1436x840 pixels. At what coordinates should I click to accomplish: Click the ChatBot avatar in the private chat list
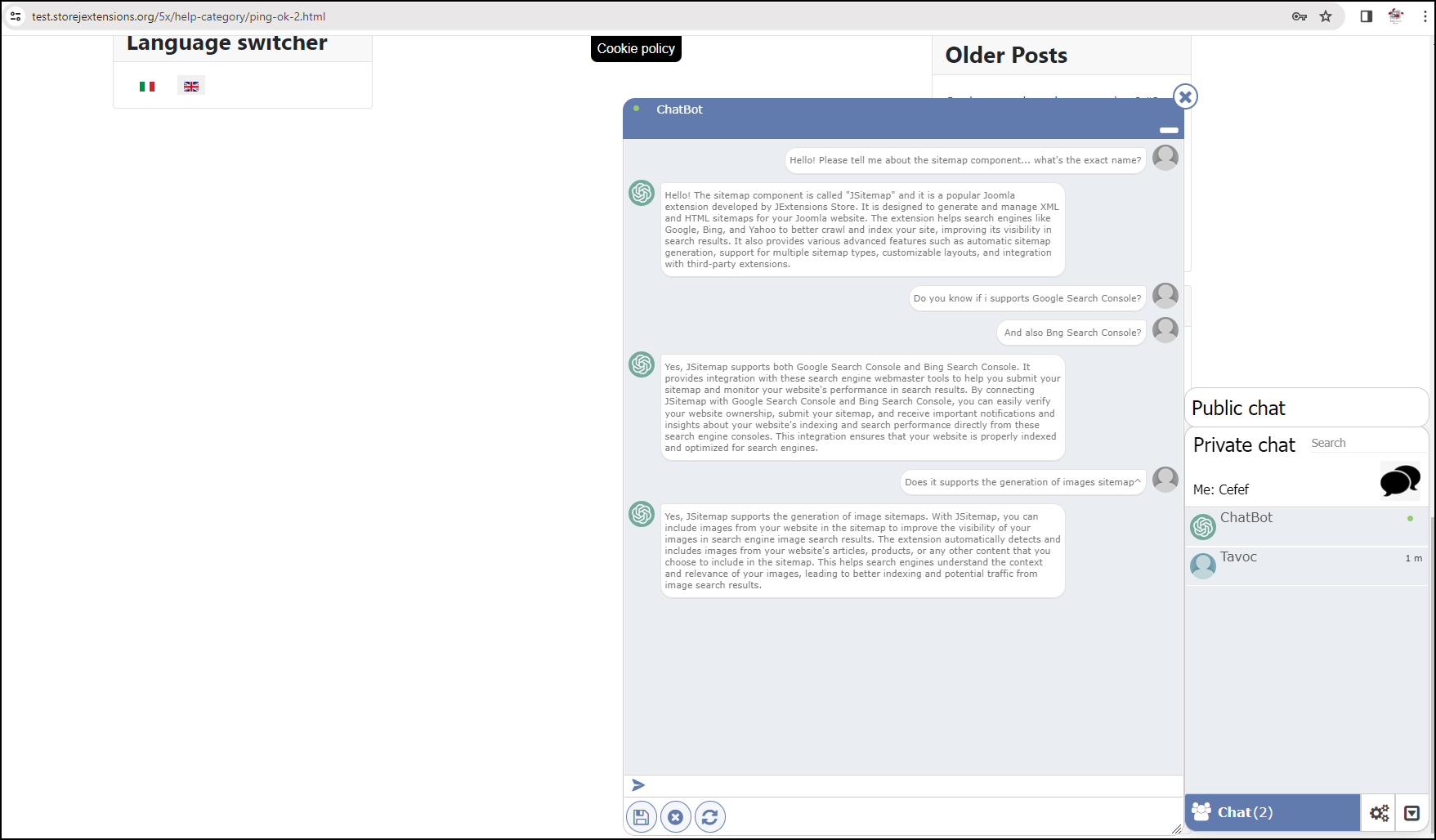coord(1203,527)
